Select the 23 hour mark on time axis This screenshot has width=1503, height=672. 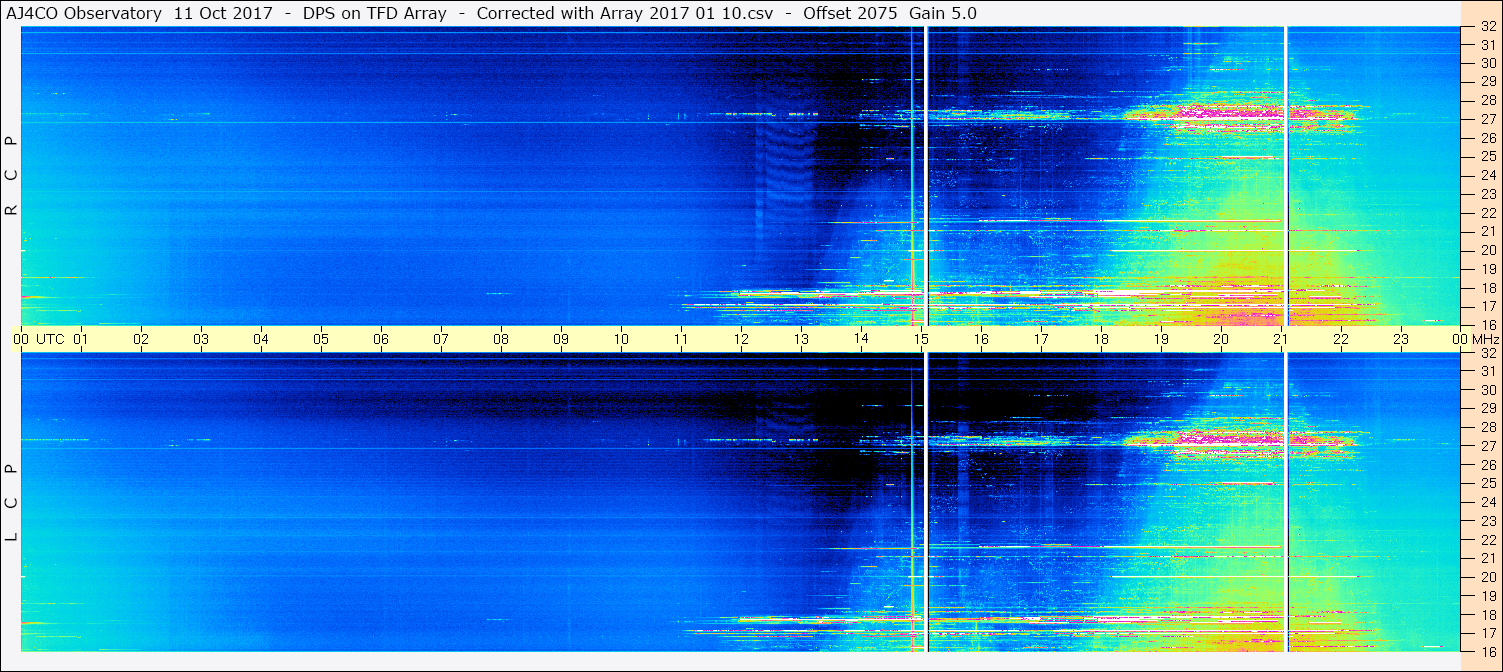tap(1401, 339)
